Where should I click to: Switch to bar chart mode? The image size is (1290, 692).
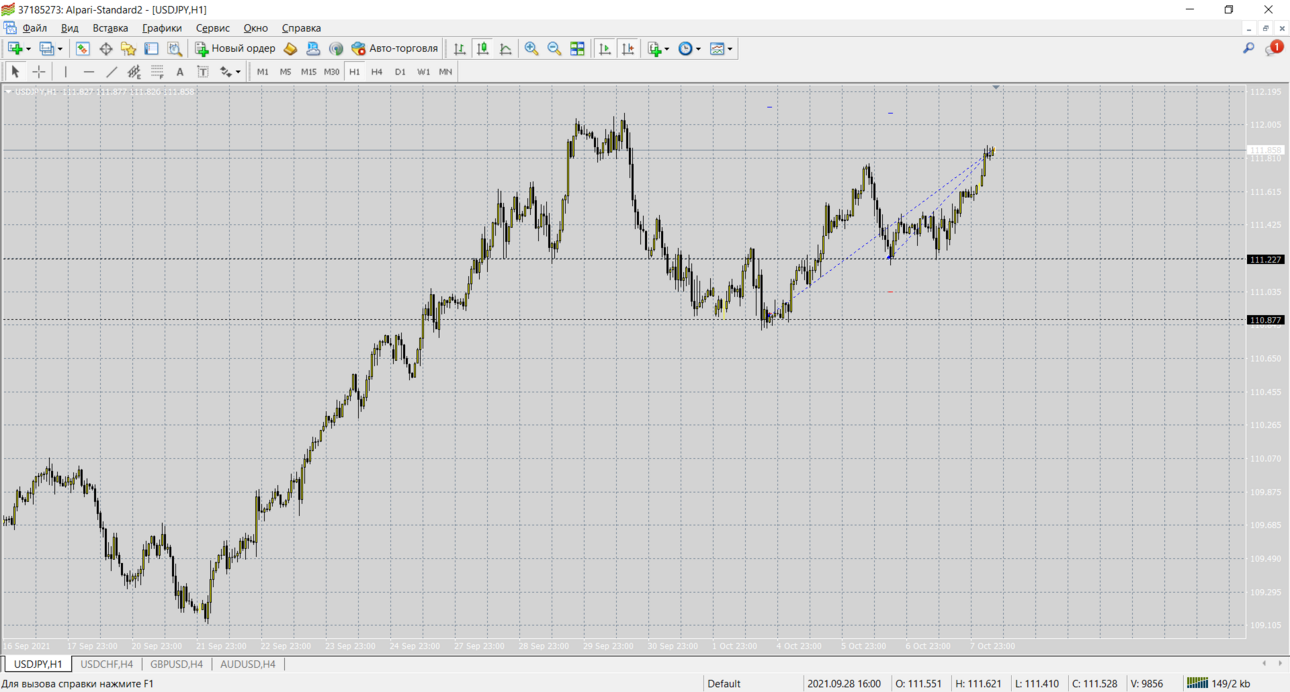coord(460,48)
